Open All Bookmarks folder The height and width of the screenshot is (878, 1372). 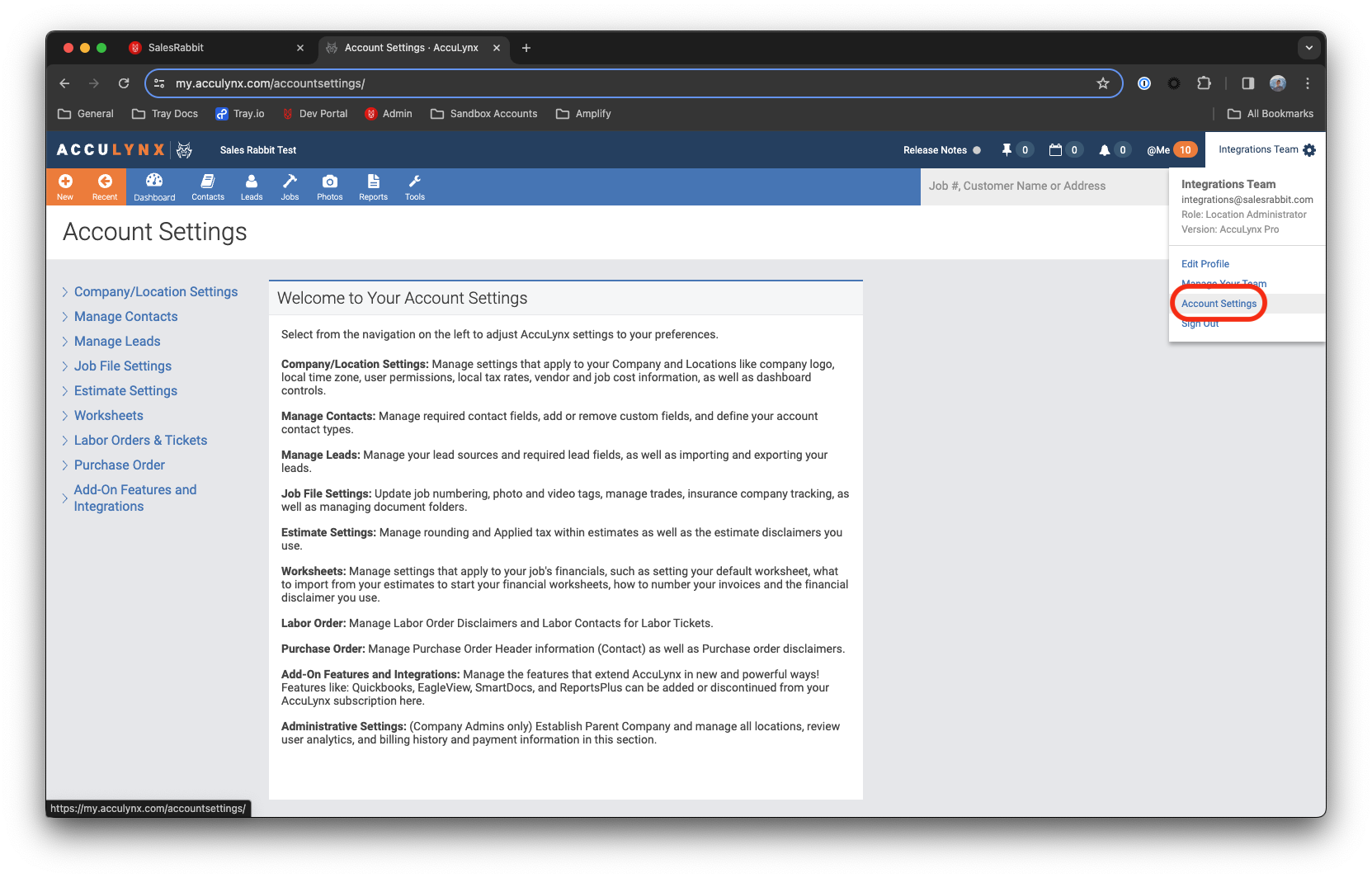tap(1271, 114)
